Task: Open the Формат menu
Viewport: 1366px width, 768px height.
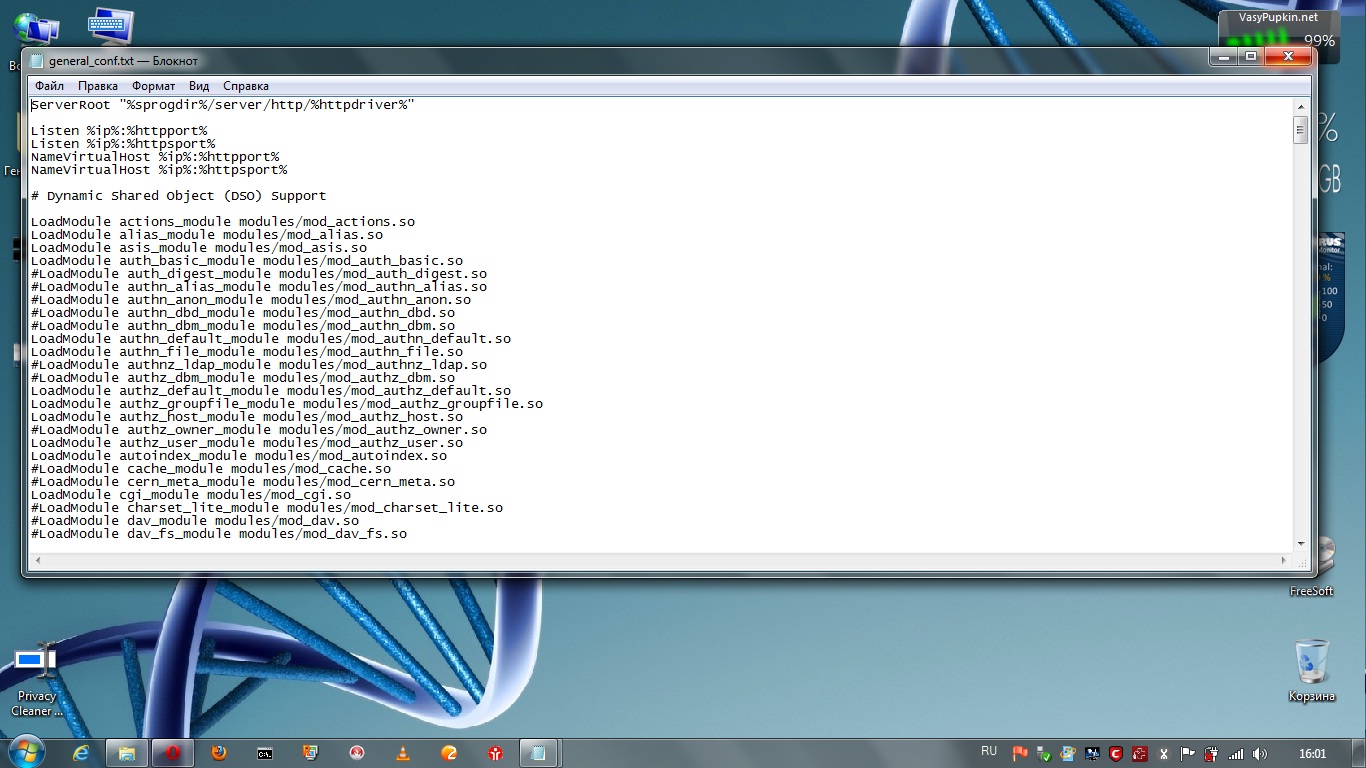Action: click(x=153, y=86)
